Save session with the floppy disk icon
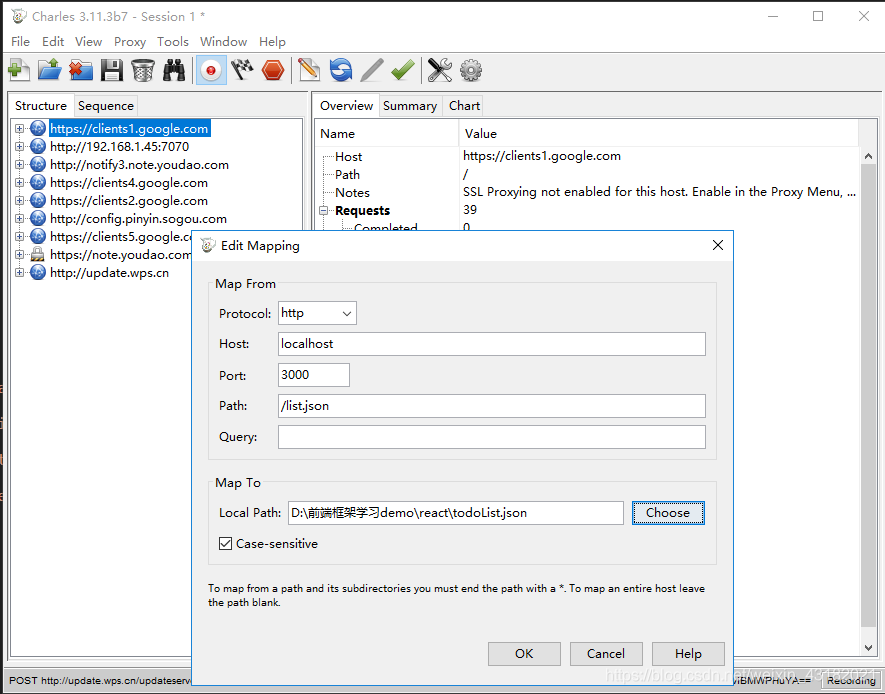The image size is (885, 694). point(112,71)
